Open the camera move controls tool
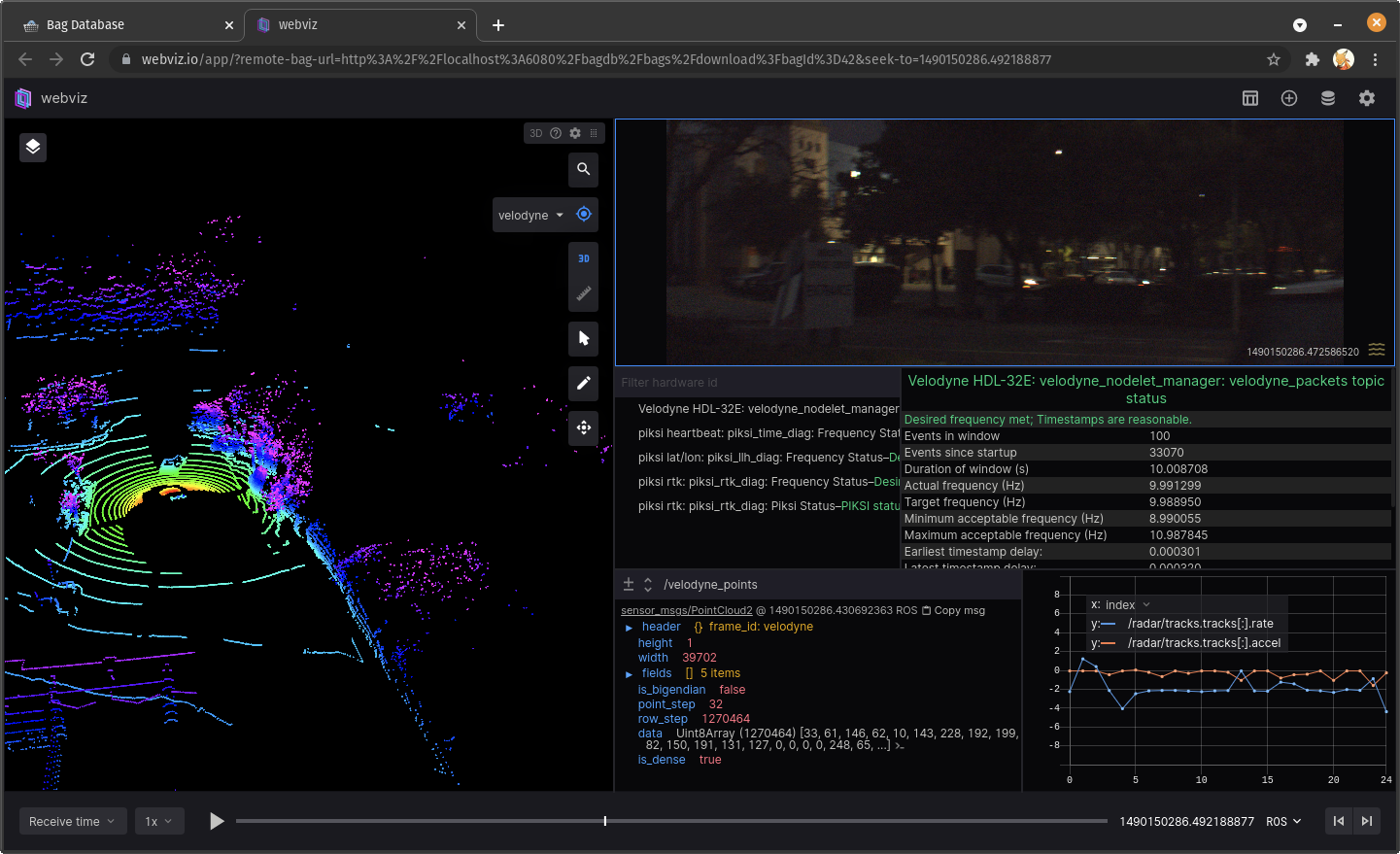The height and width of the screenshot is (854, 1400). [583, 427]
